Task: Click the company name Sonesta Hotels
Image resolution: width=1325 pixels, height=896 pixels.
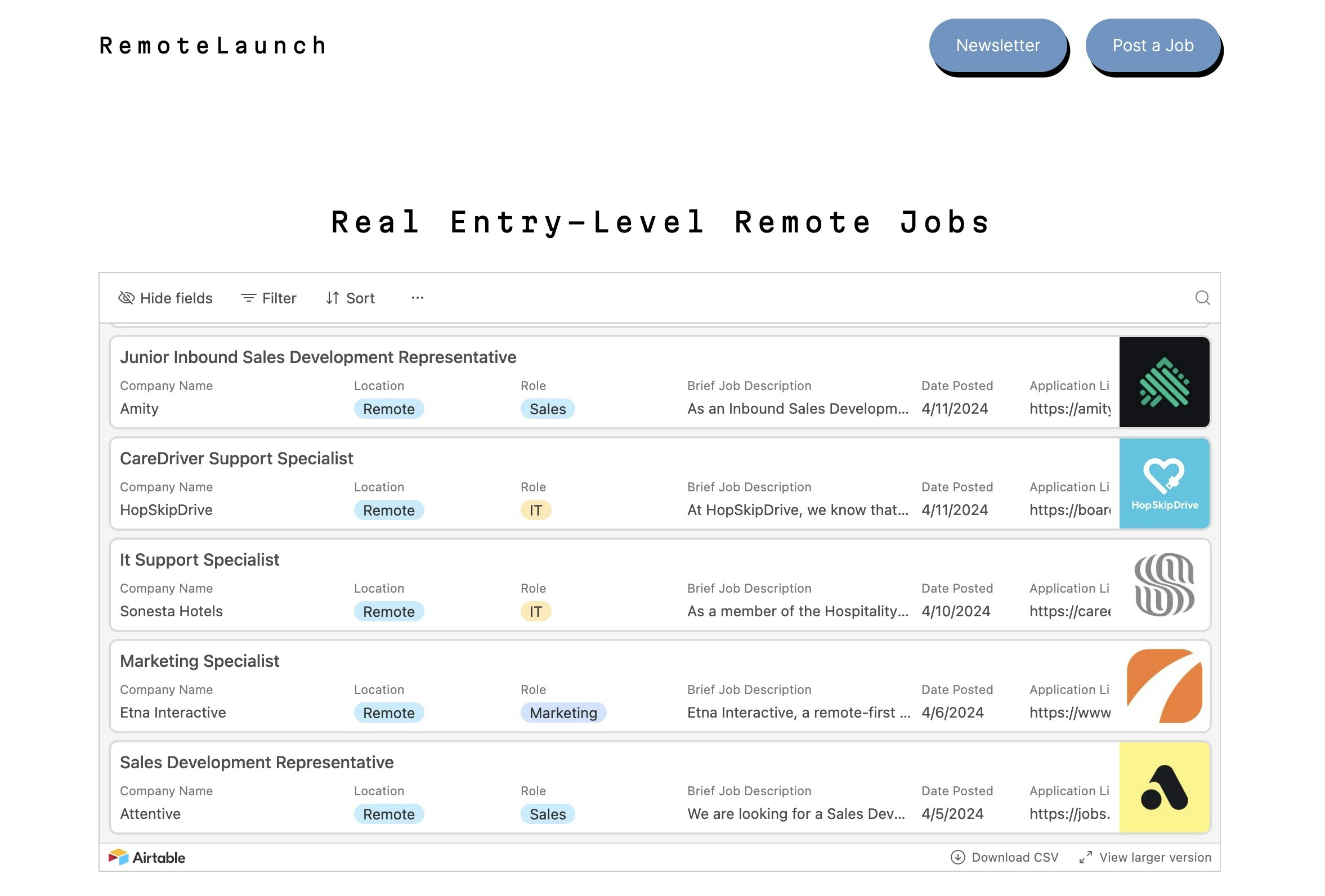Action: point(171,612)
